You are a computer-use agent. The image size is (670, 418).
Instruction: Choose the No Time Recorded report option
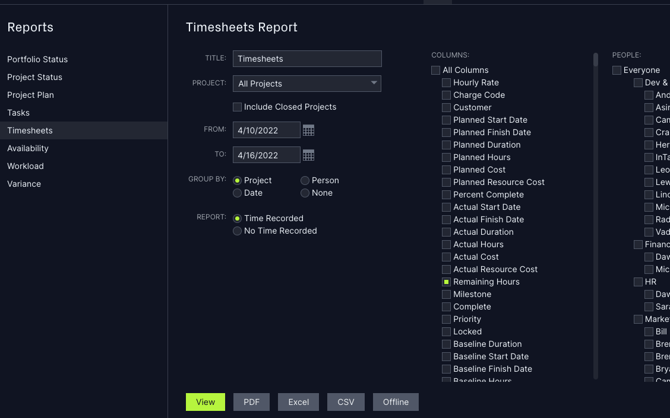pos(237,231)
